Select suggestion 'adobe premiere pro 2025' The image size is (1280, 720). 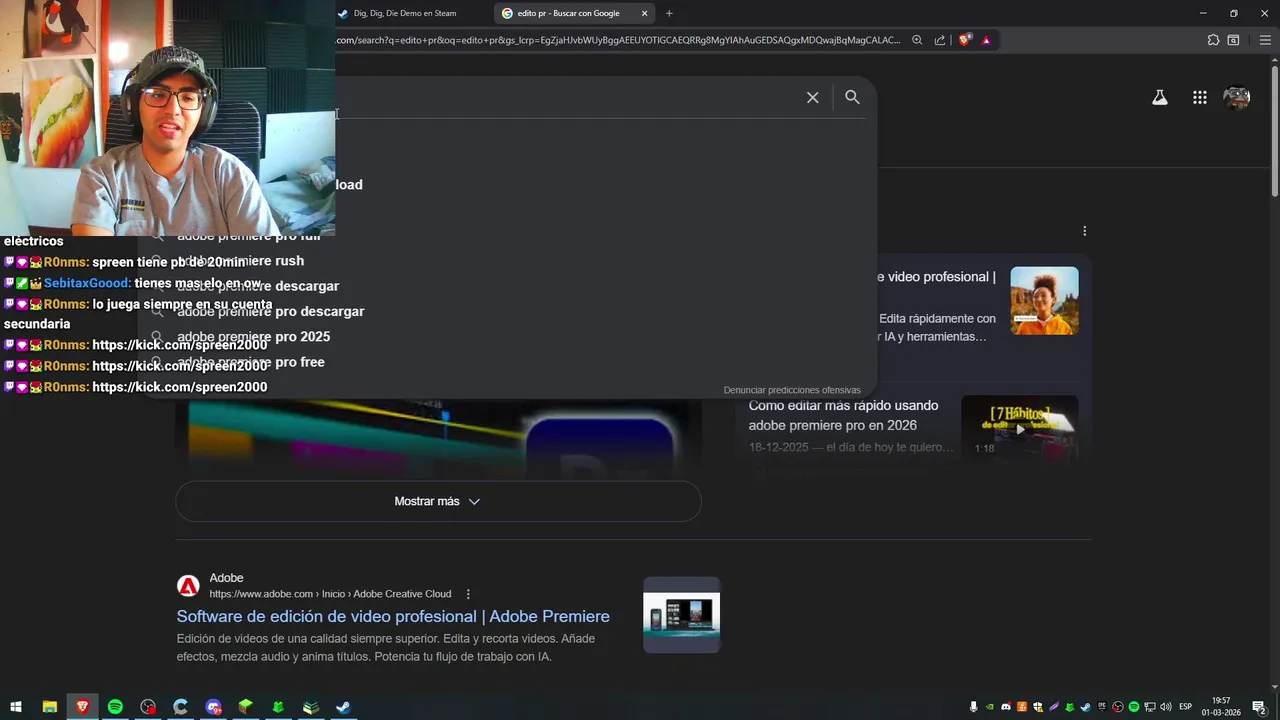pos(253,337)
